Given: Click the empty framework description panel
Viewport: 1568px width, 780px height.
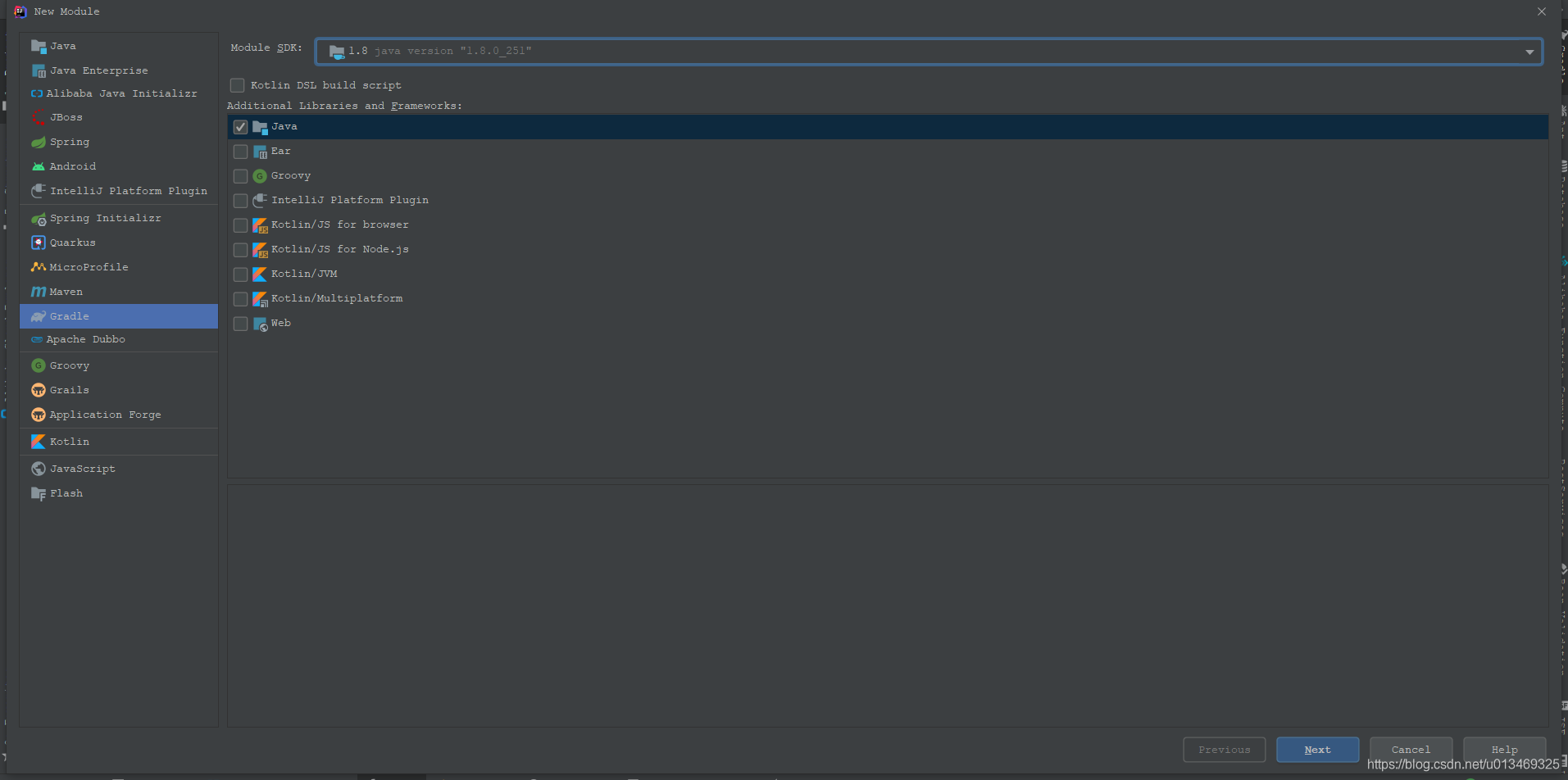Looking at the screenshot, I should [x=888, y=605].
